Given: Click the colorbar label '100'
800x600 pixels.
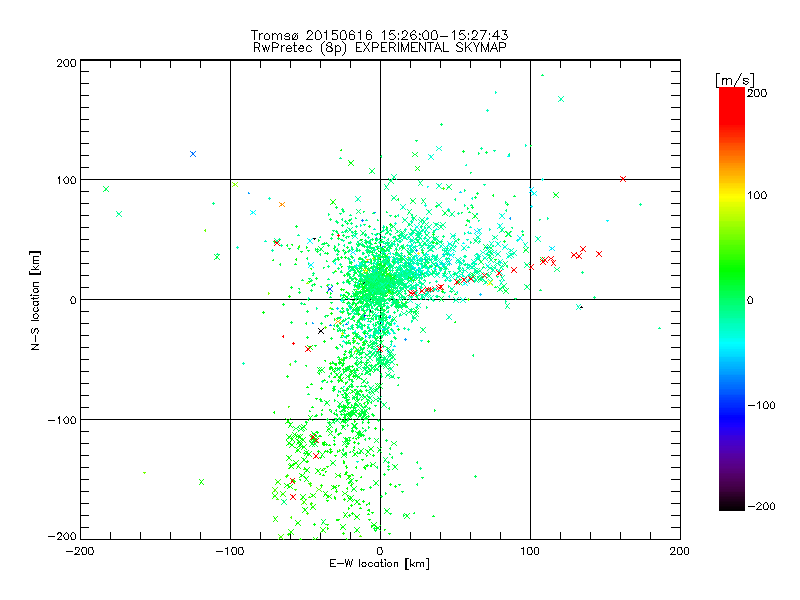Looking at the screenshot, I should 757,195.
